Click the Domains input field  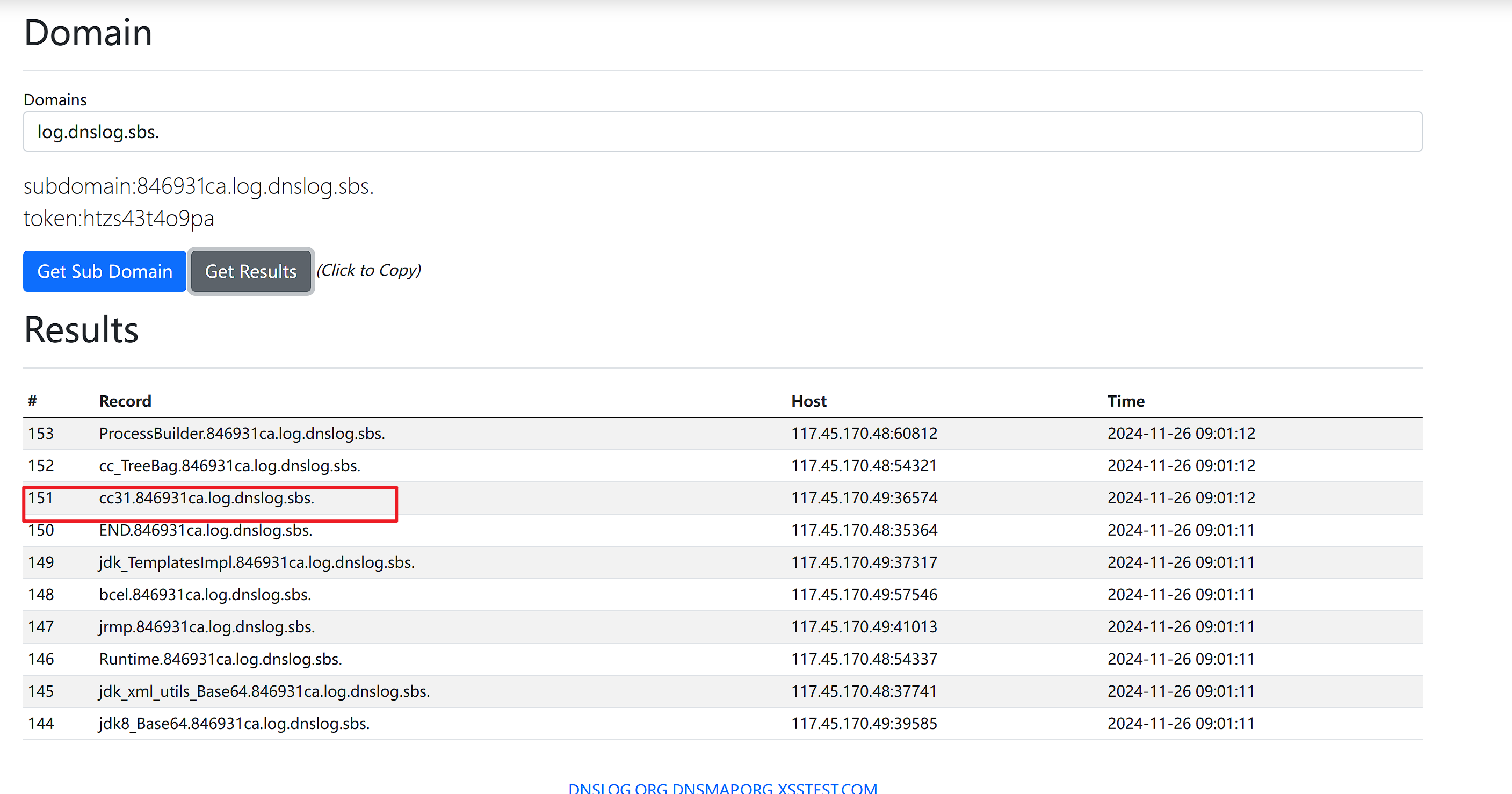tap(722, 132)
